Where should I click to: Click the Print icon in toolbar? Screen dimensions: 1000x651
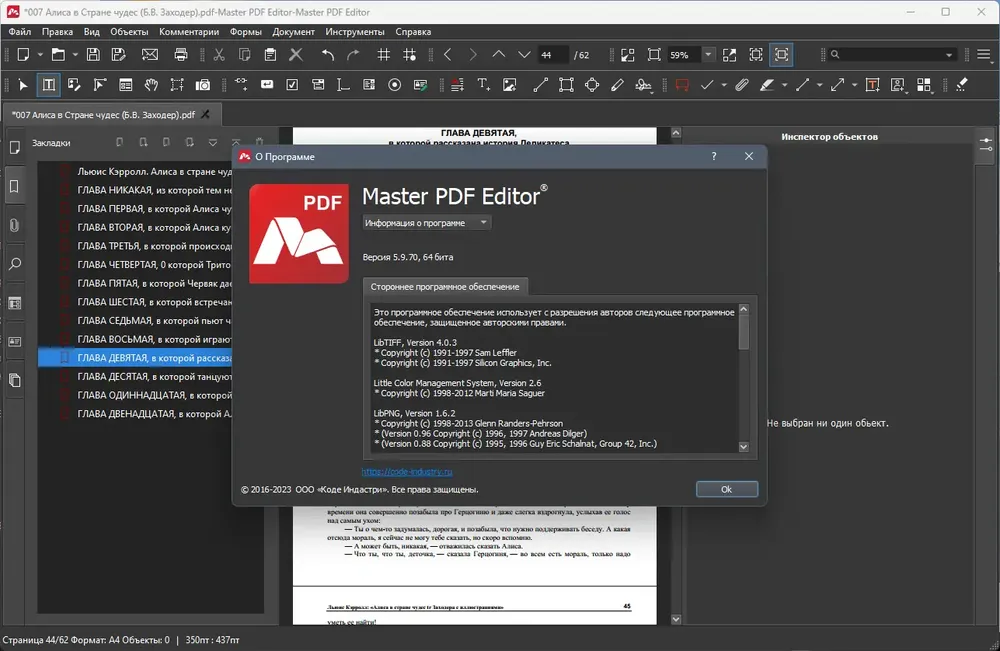[181, 55]
